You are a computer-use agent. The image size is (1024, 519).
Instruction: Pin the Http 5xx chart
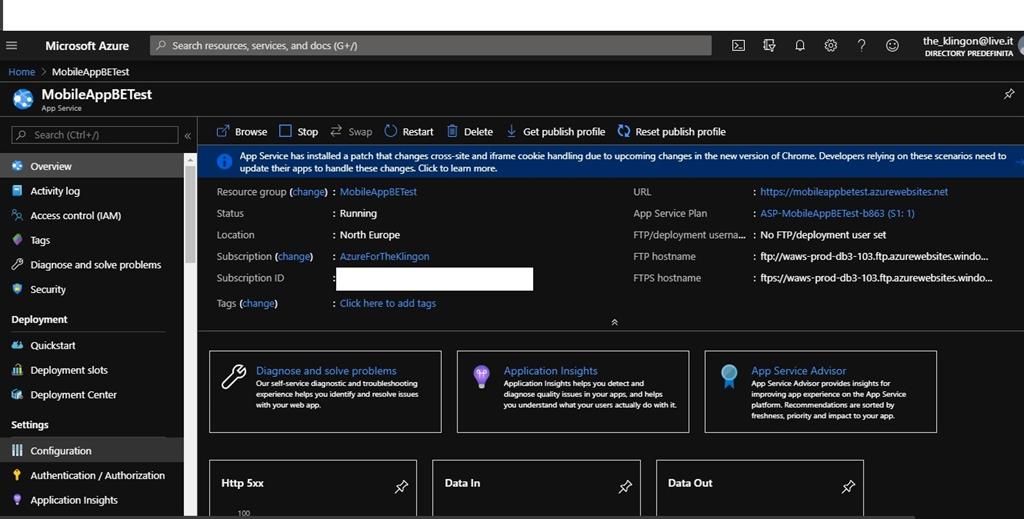[401, 486]
